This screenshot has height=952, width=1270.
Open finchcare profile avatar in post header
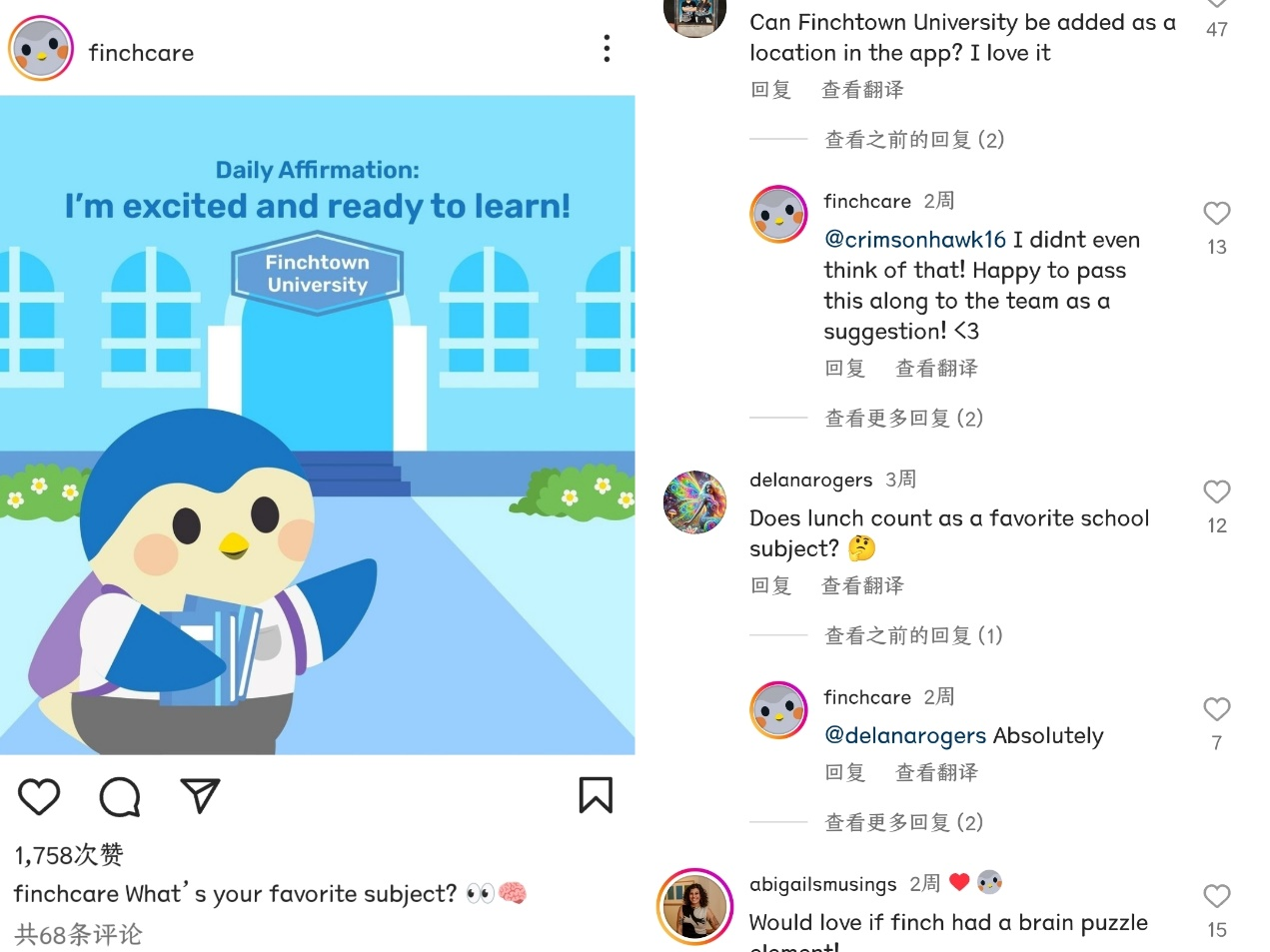tap(41, 49)
